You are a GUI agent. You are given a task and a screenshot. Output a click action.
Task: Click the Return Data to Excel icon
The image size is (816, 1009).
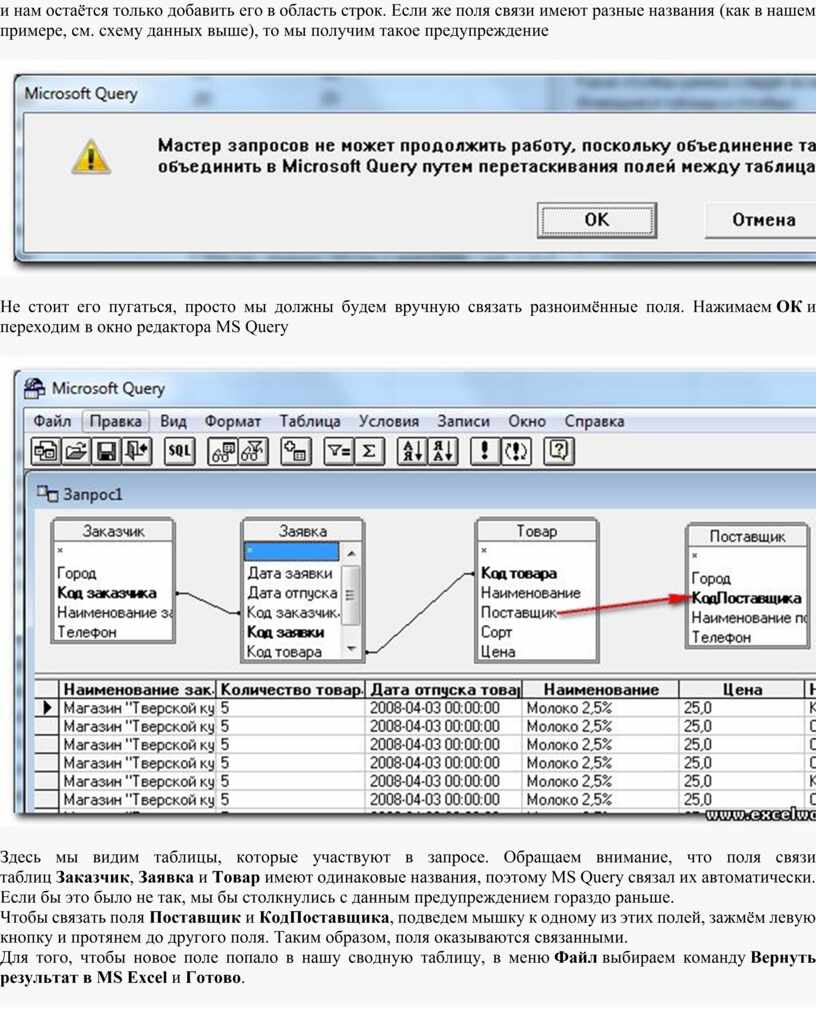click(x=136, y=451)
